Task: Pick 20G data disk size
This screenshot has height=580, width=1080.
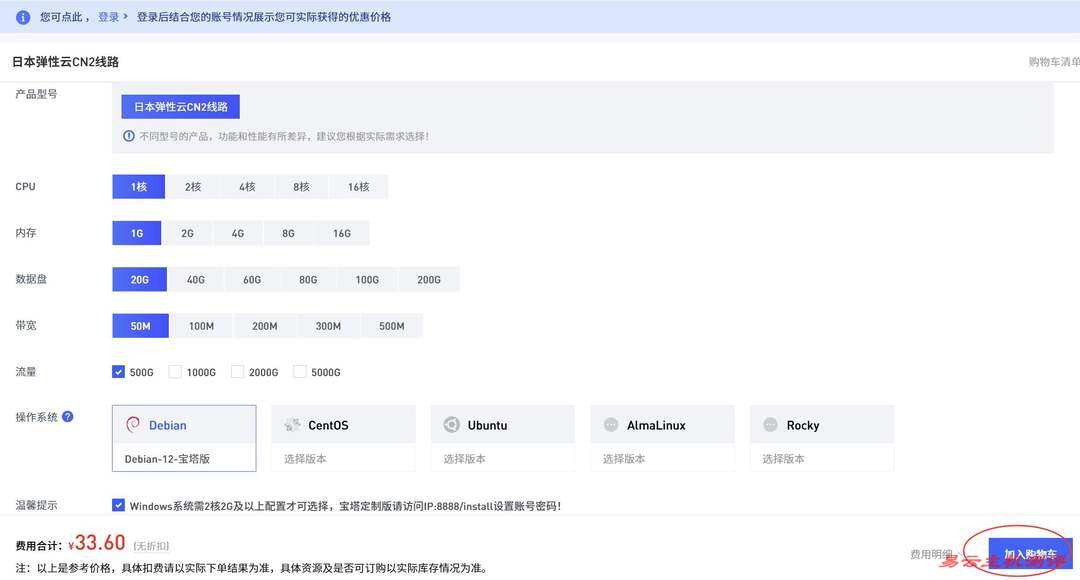Action: click(140, 279)
